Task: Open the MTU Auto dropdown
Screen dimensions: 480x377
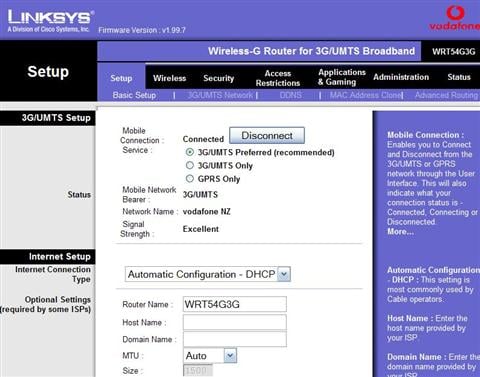Action: coord(210,356)
